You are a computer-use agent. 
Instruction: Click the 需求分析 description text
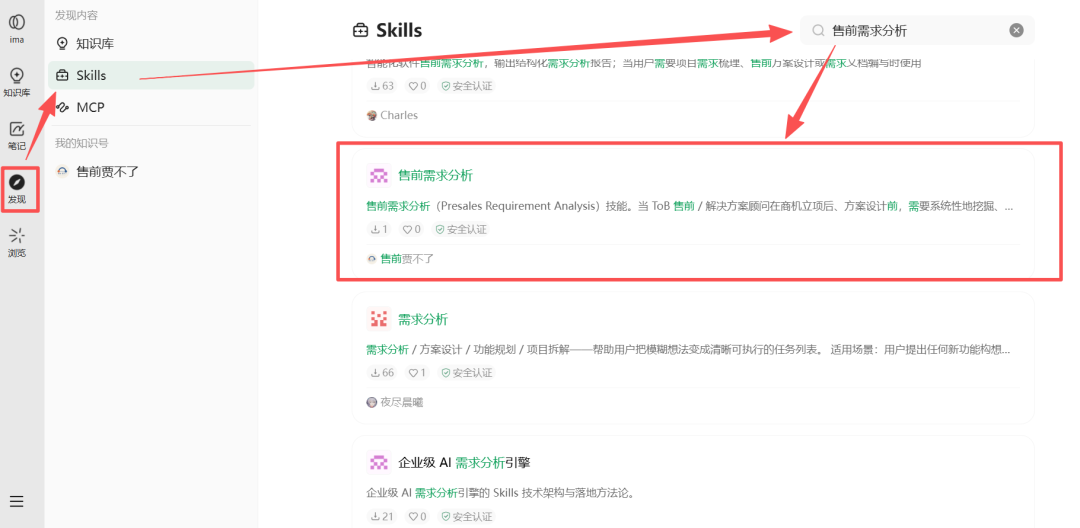689,349
